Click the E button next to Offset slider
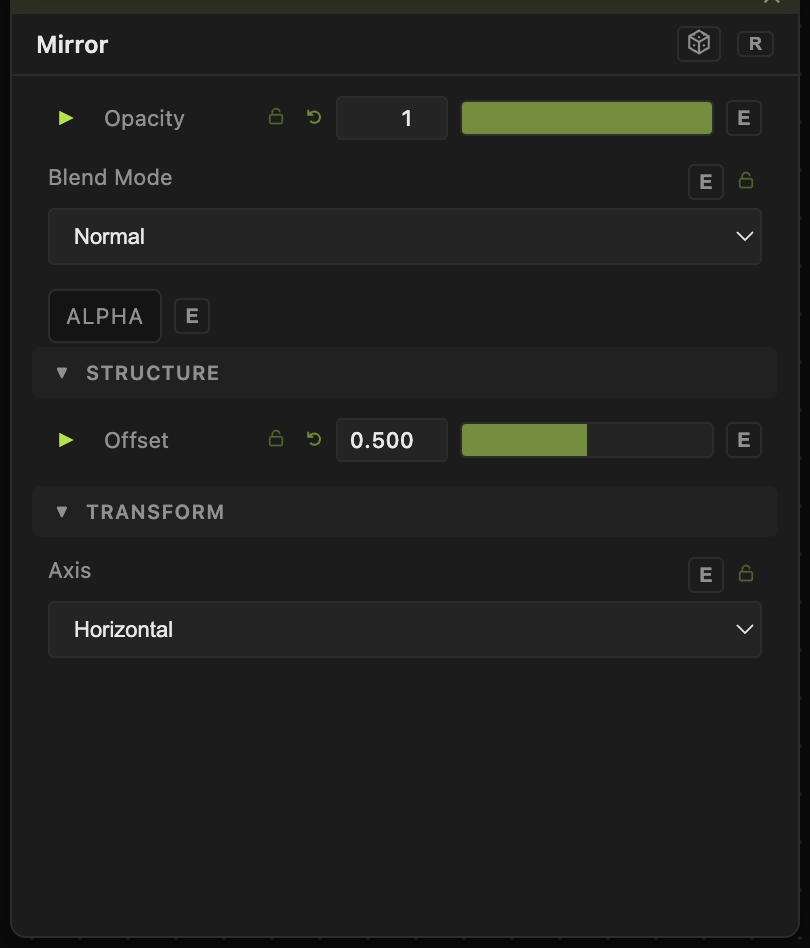 [x=744, y=440]
